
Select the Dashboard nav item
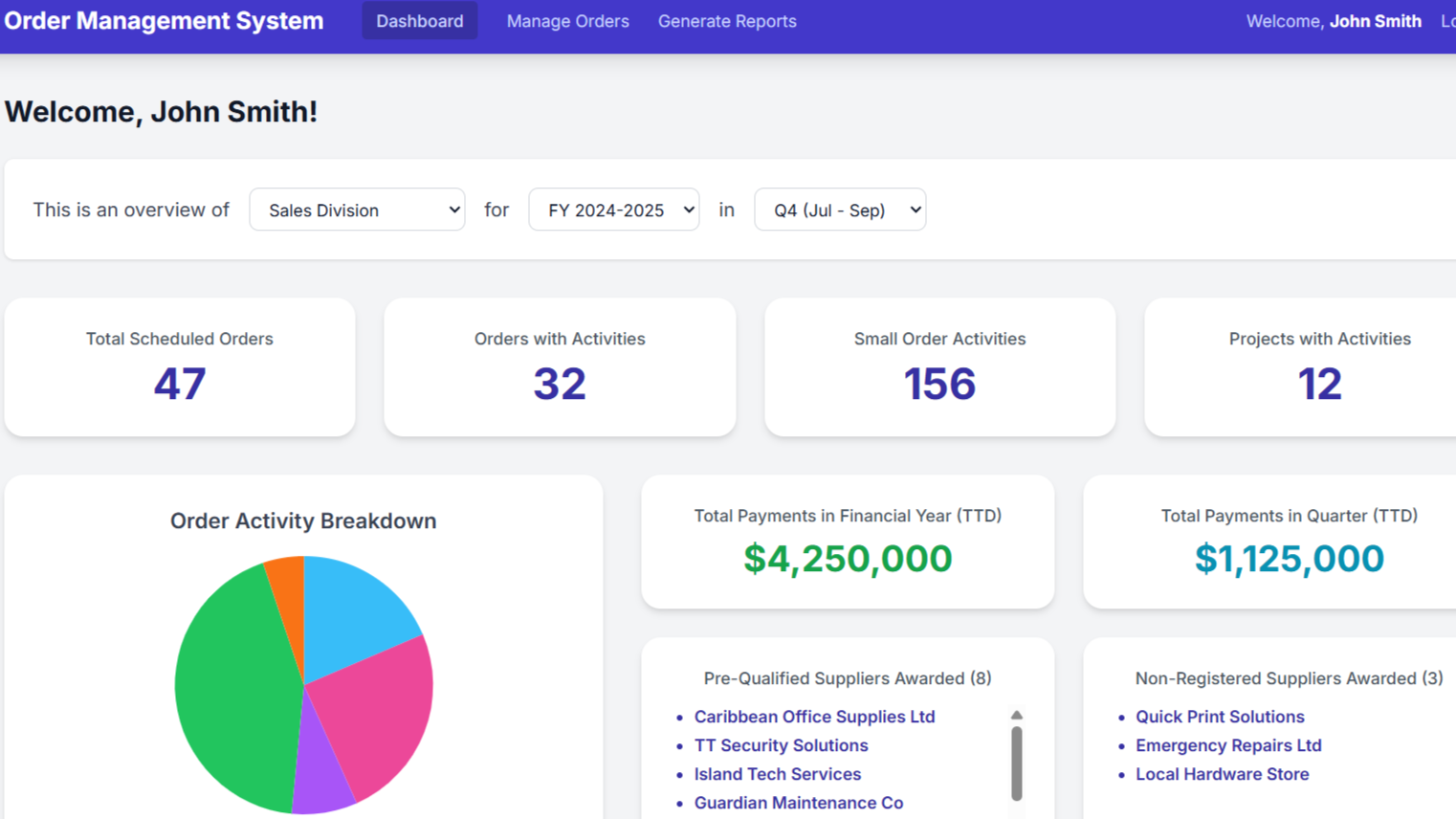[x=419, y=20]
